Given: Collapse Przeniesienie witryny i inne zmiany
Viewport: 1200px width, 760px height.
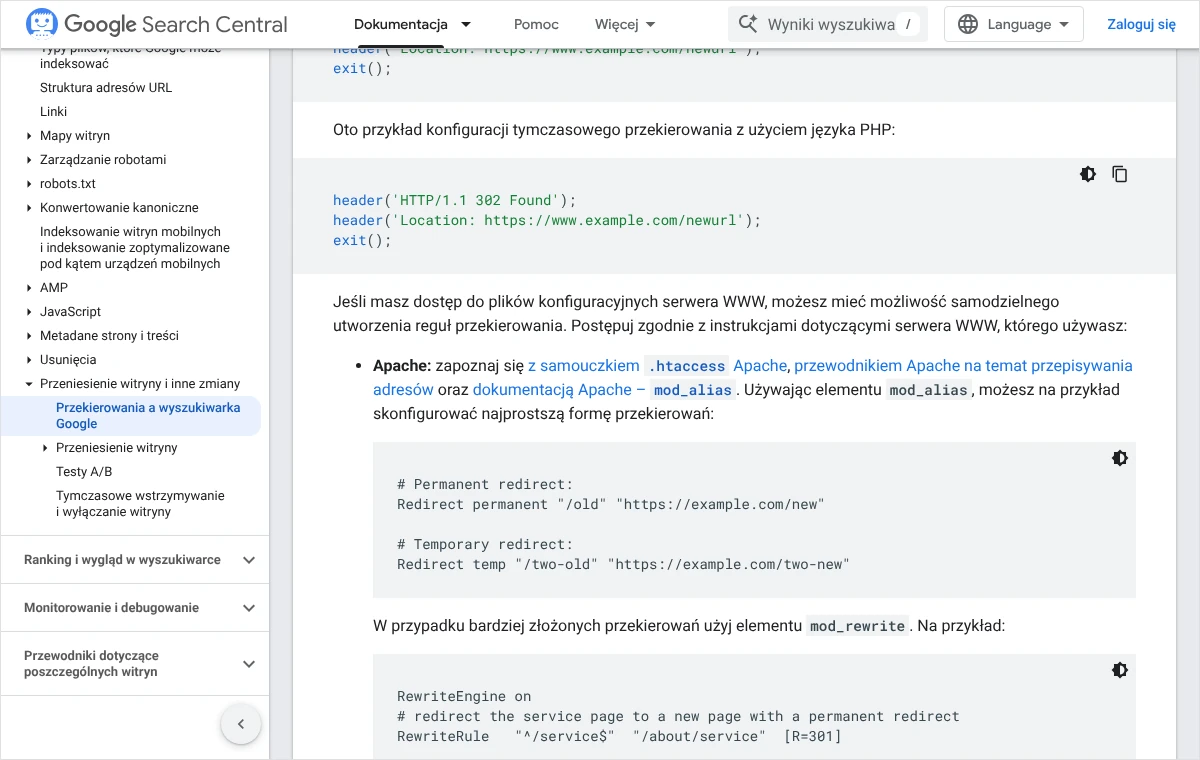Looking at the screenshot, I should 29,384.
